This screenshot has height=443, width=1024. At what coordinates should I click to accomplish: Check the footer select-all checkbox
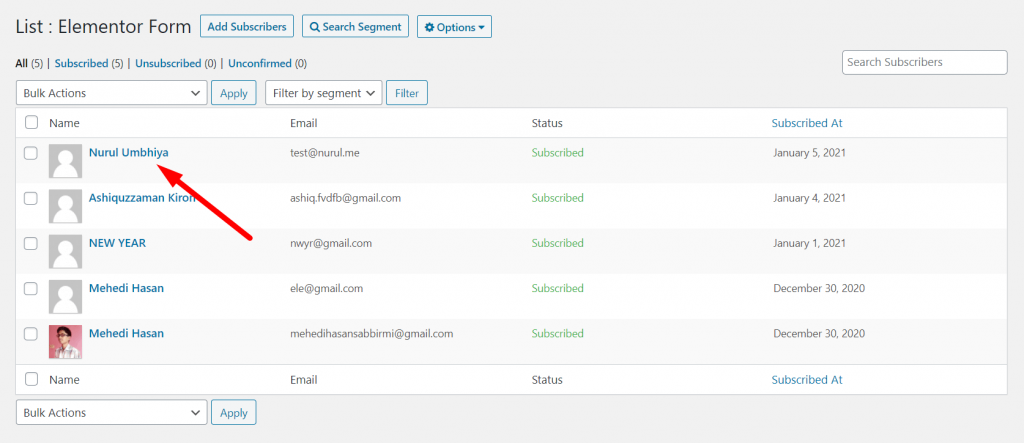[x=31, y=379]
